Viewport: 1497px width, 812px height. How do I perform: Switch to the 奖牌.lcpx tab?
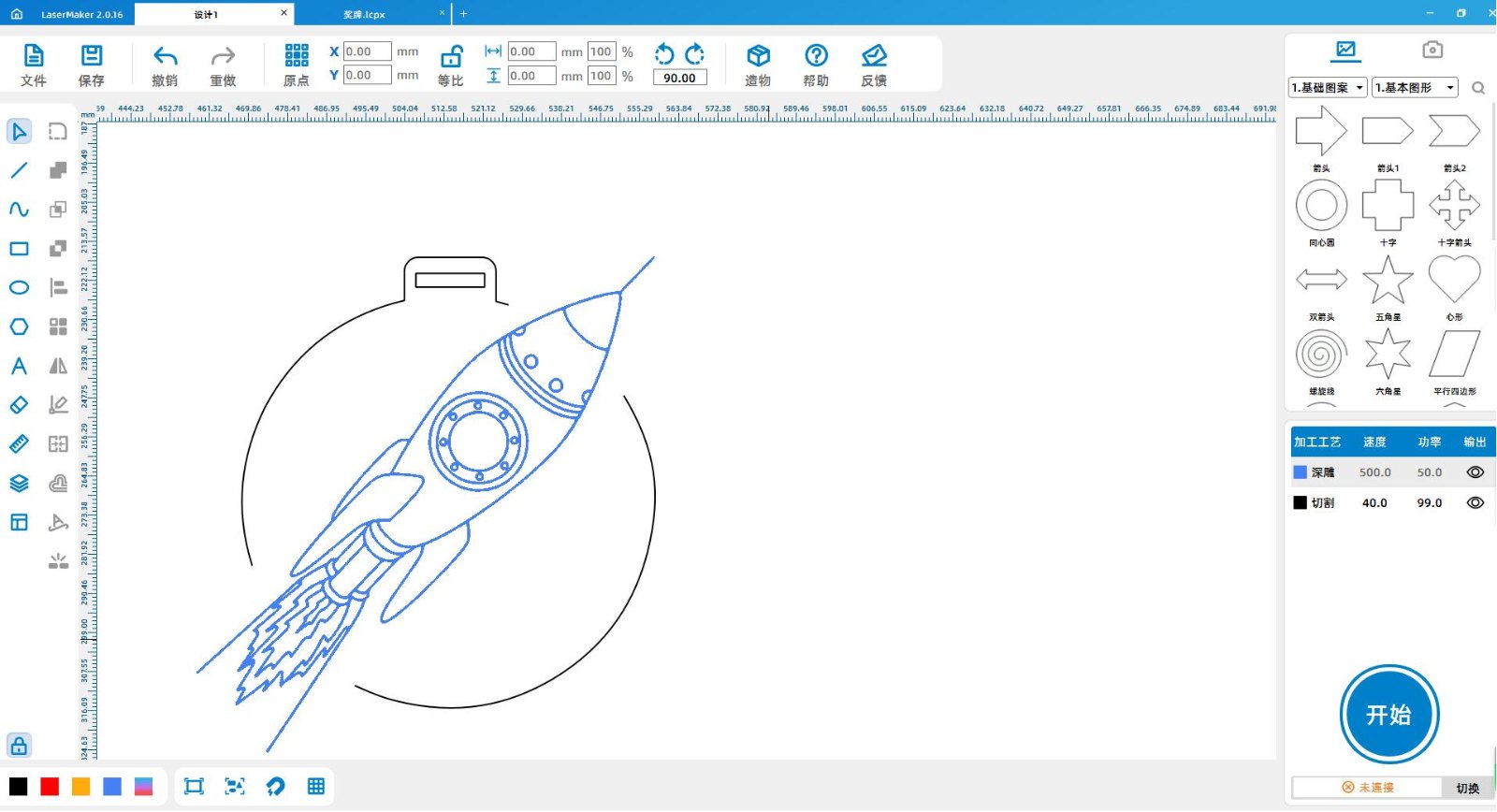[365, 14]
